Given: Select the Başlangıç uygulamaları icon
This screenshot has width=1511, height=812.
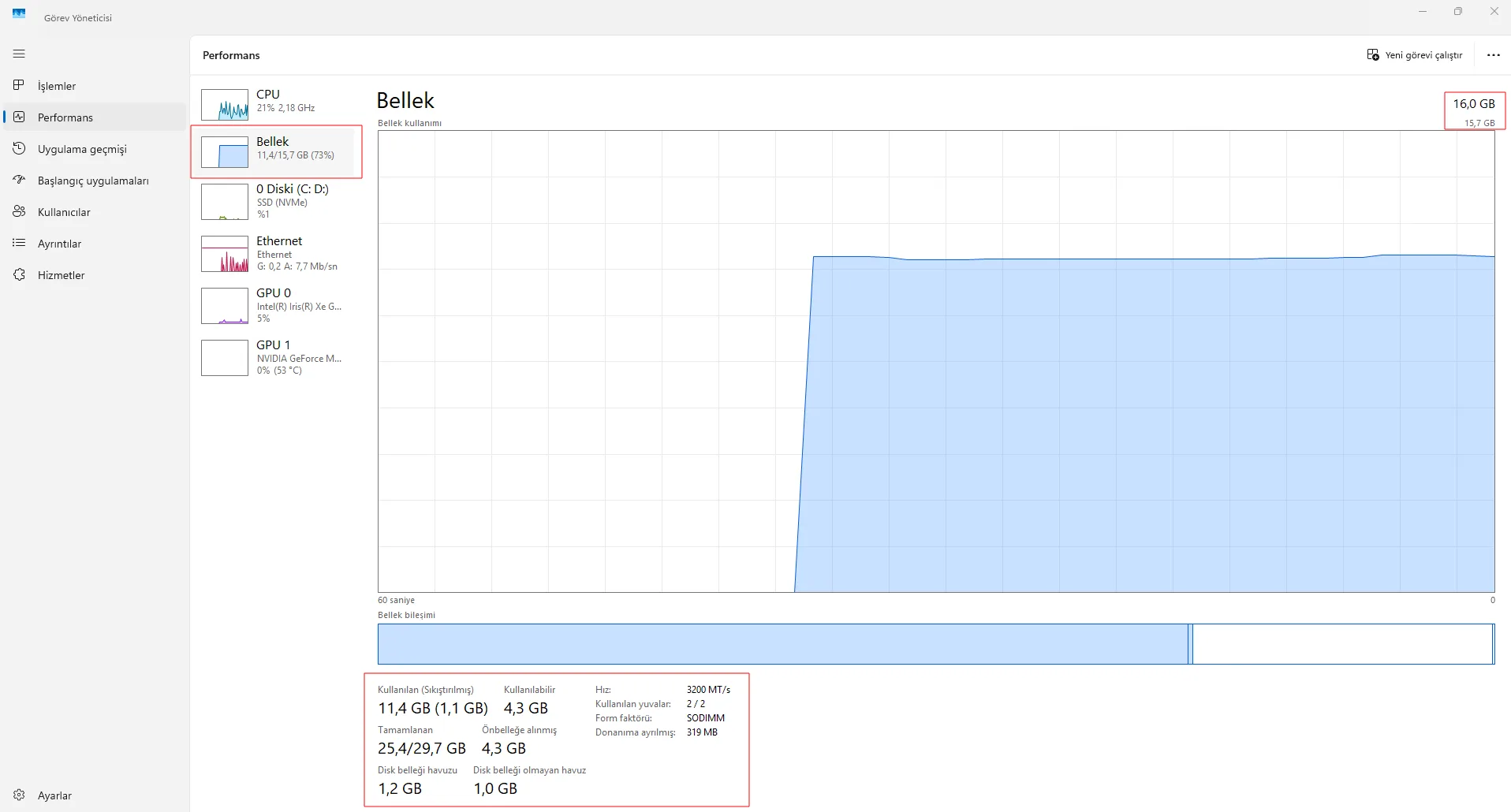Looking at the screenshot, I should (x=19, y=180).
